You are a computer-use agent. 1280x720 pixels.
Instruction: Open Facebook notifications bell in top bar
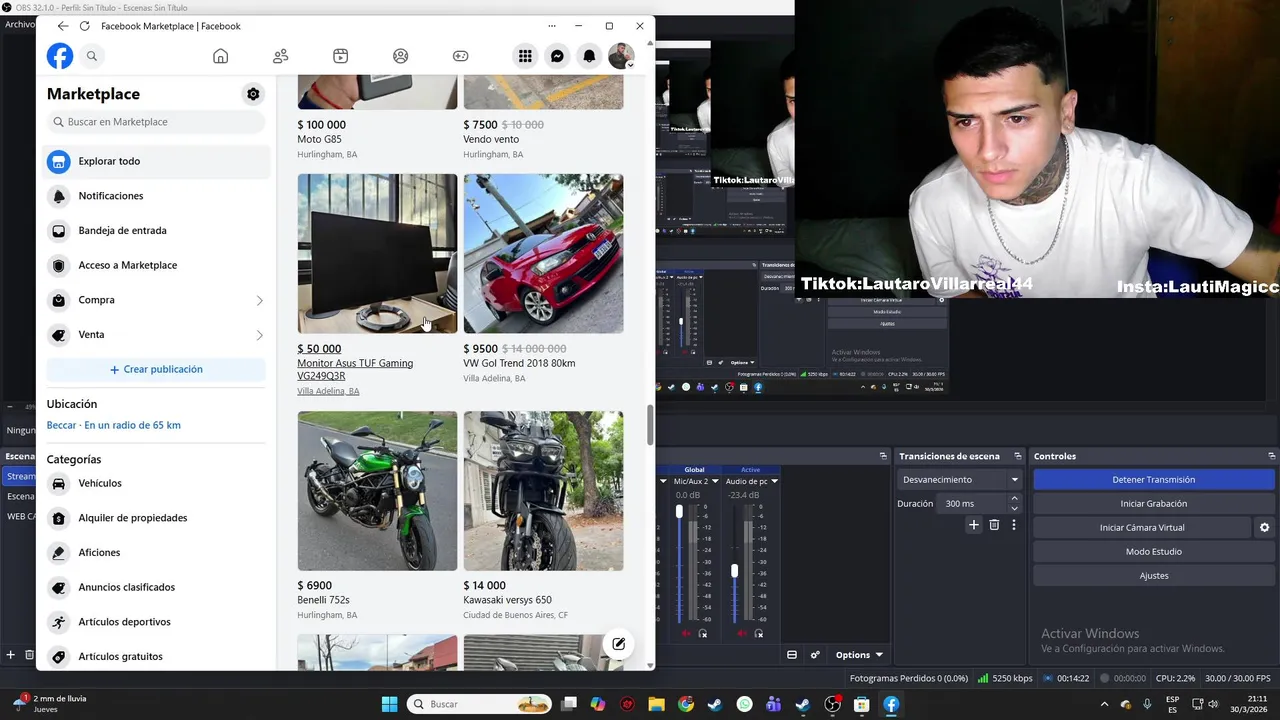[589, 56]
